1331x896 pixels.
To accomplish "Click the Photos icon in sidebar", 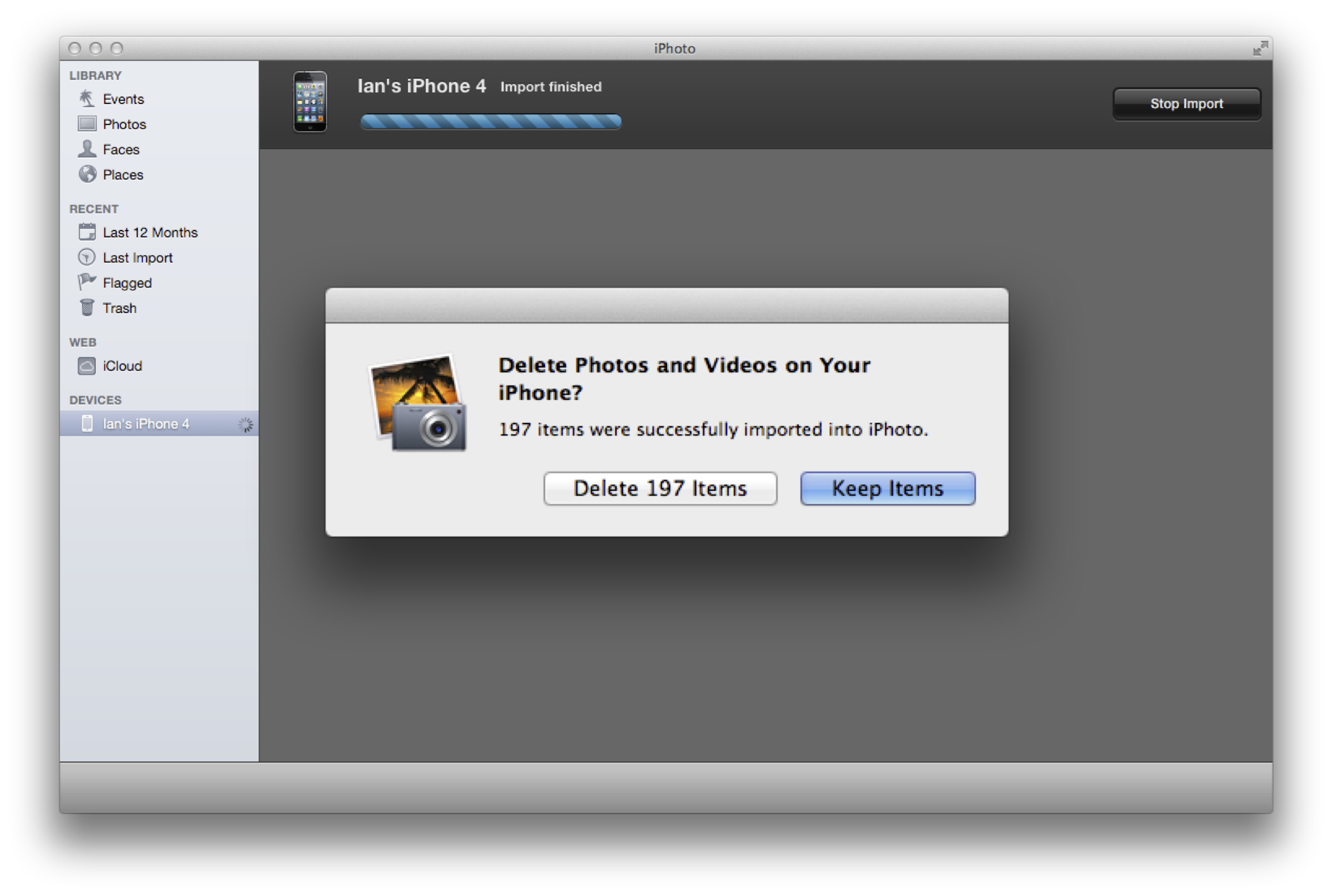I will tap(87, 124).
